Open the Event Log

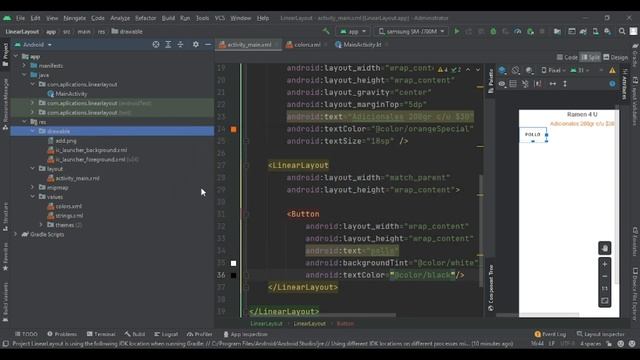click(550, 334)
